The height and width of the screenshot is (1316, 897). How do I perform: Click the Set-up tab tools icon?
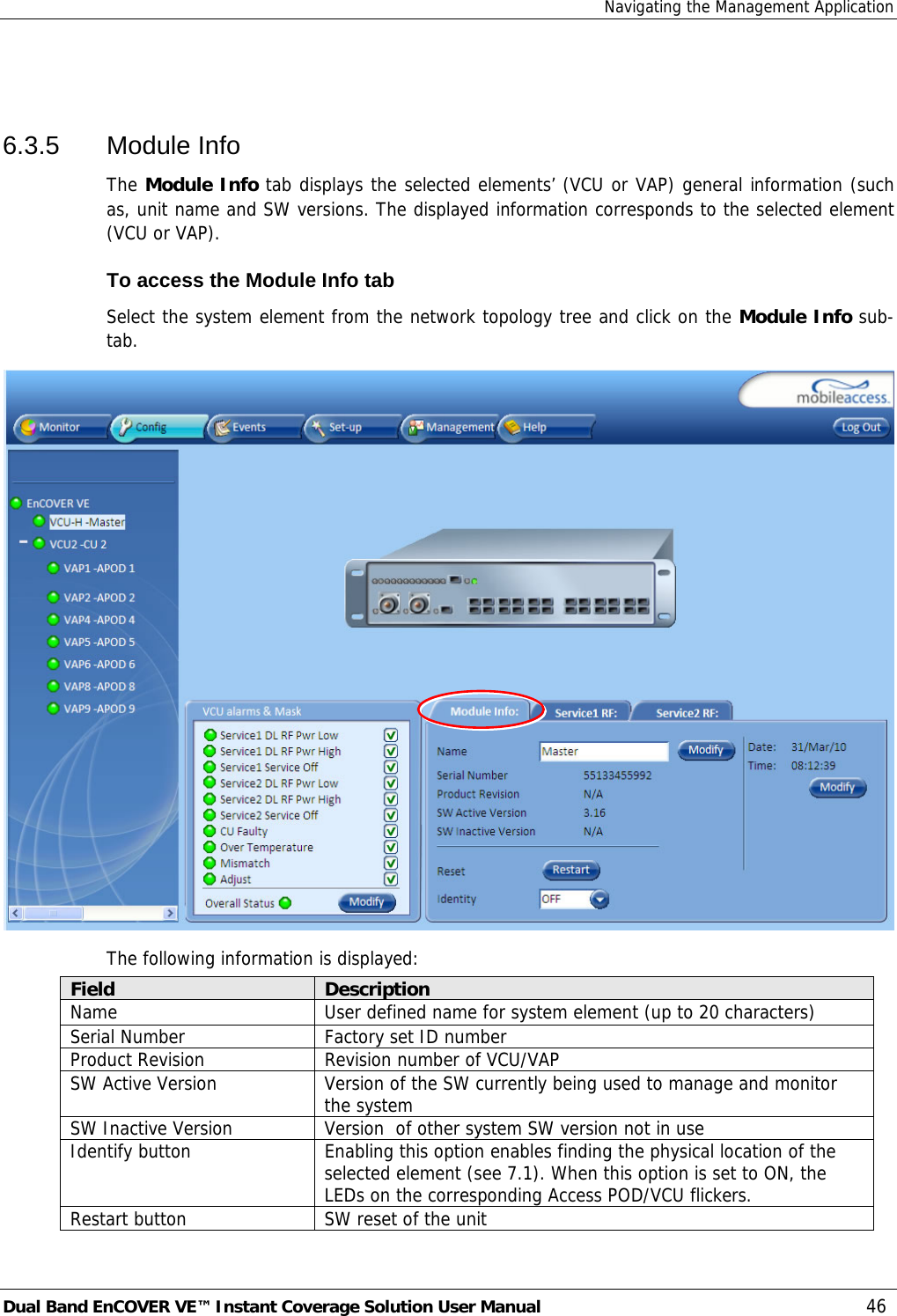[318, 427]
